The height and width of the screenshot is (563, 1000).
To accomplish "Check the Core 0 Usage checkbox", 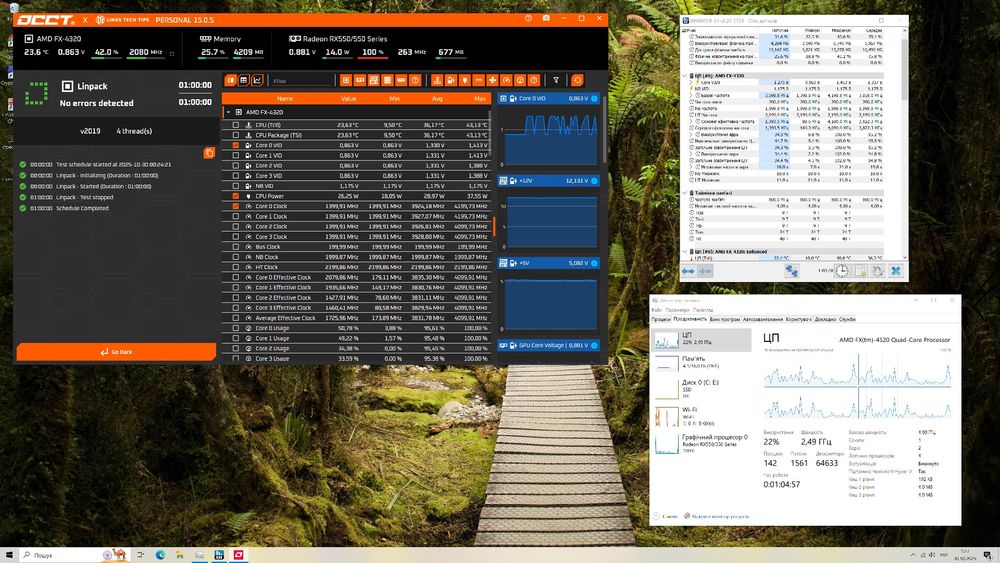I will pyautogui.click(x=235, y=328).
